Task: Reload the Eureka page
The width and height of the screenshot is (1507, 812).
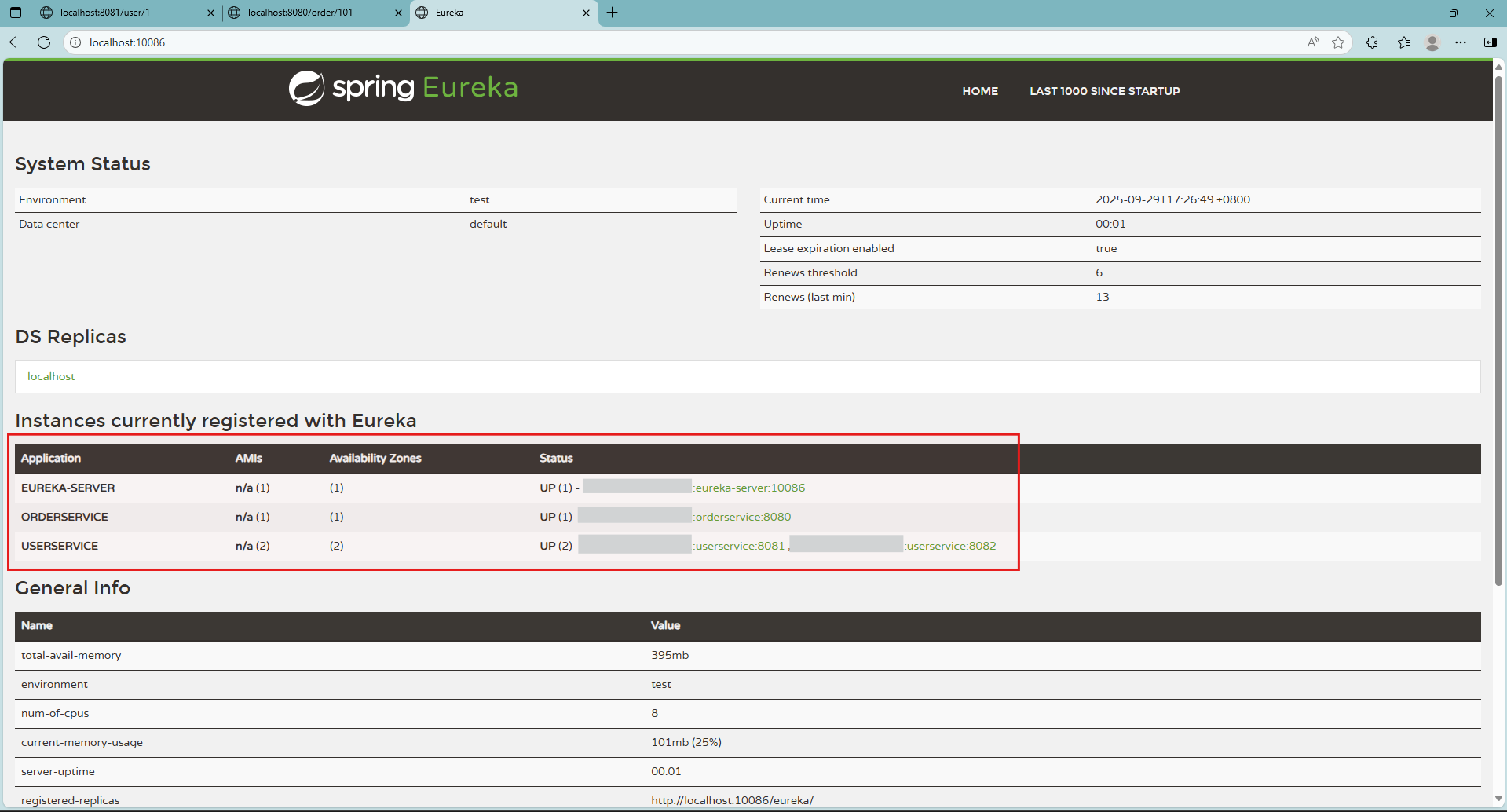Action: 44,42
